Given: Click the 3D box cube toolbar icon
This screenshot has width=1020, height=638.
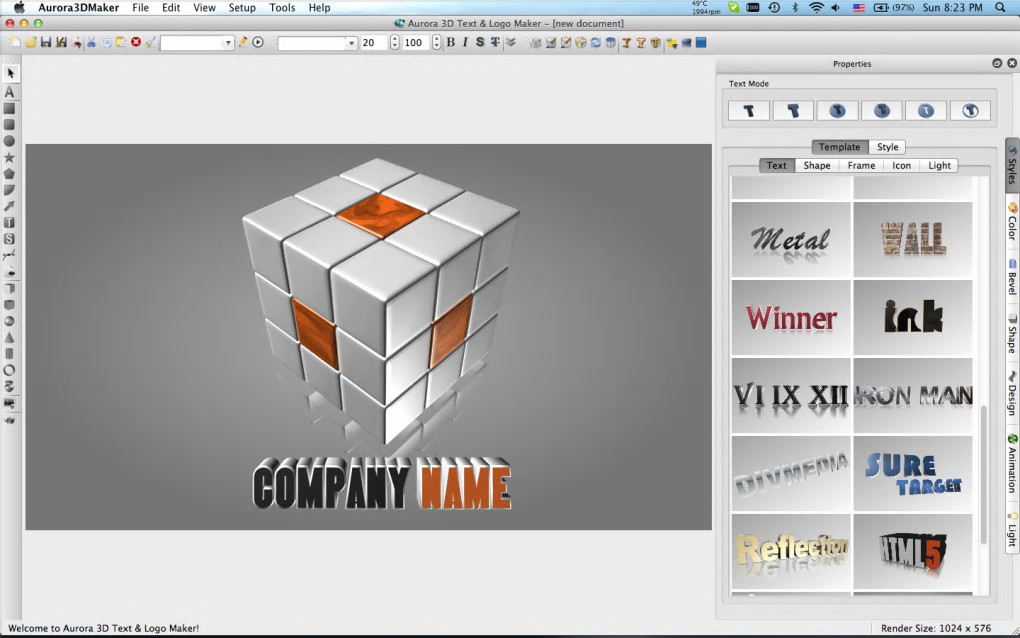Looking at the screenshot, I should point(581,43).
